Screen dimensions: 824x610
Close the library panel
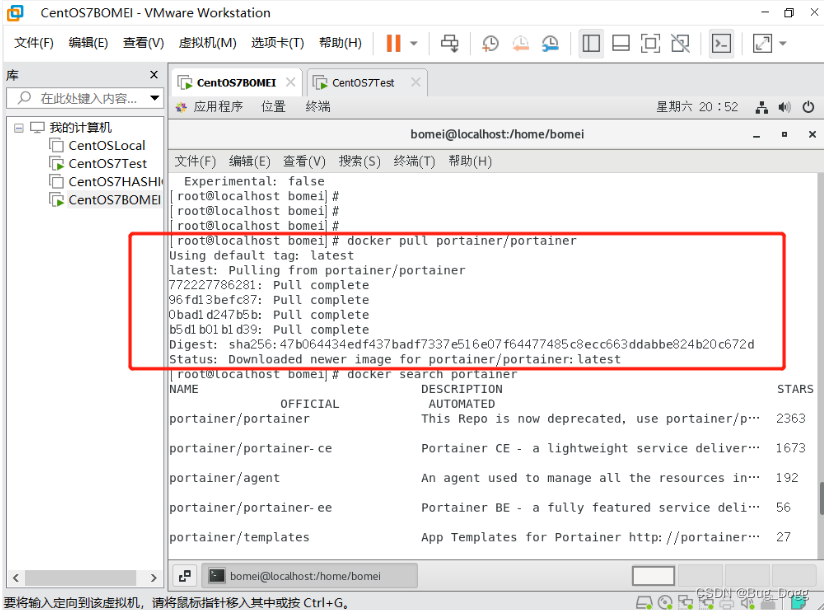(x=154, y=75)
